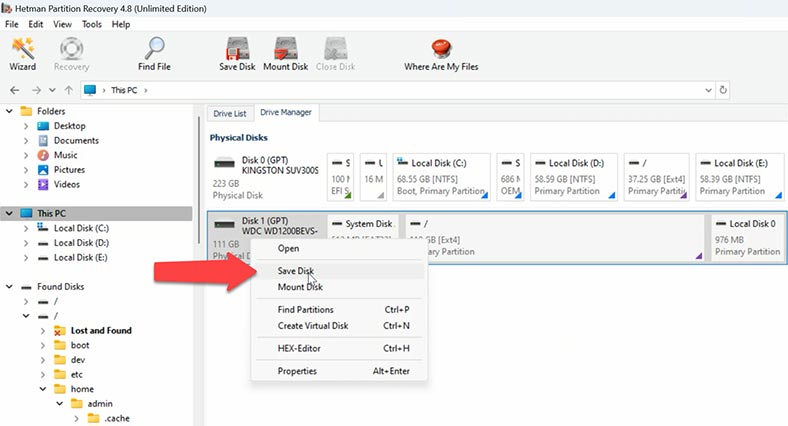The image size is (788, 426).
Task: Collapse the home folder node
Action: 43,389
